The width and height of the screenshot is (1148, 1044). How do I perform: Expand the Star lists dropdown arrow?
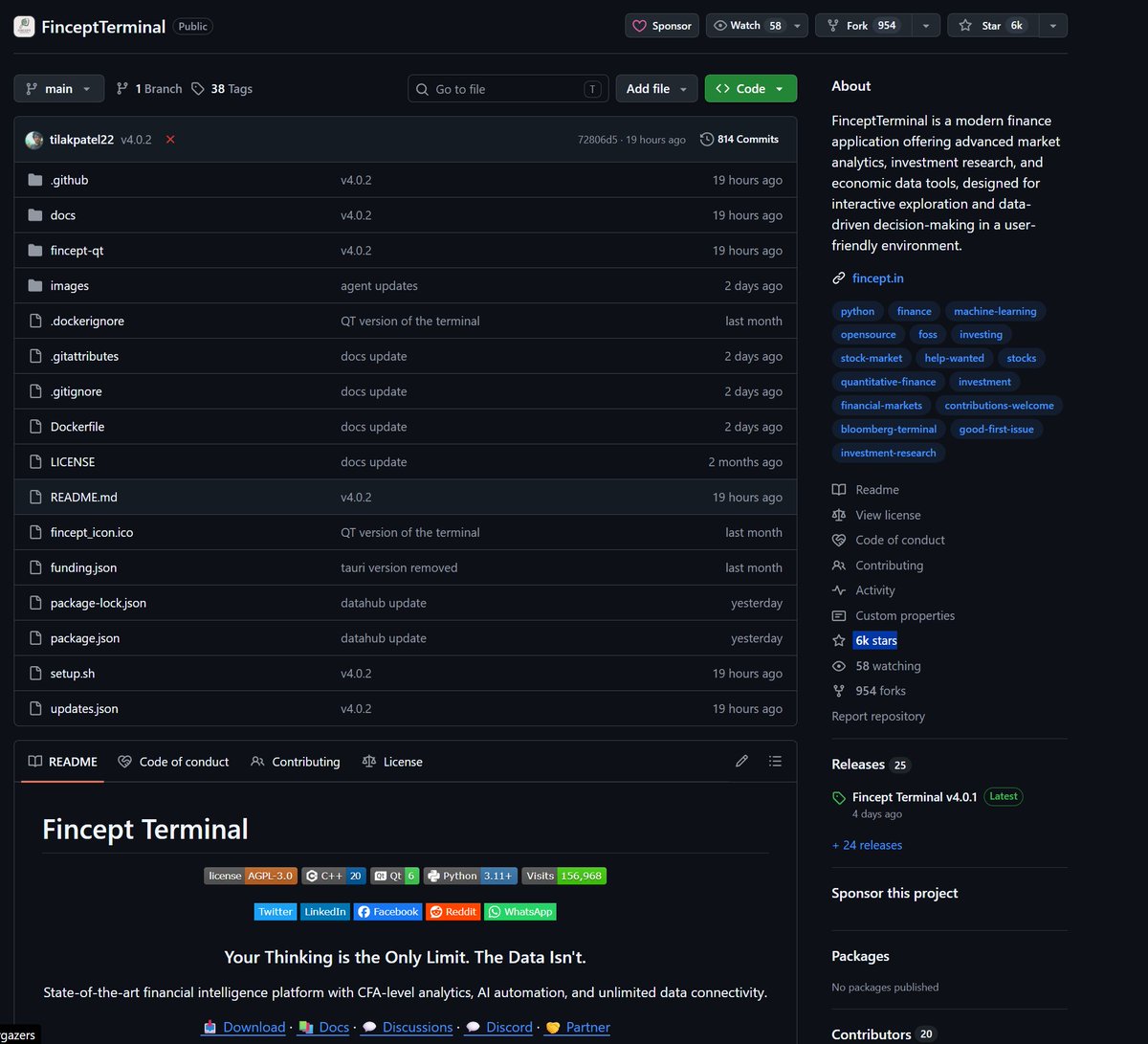coord(1053,26)
